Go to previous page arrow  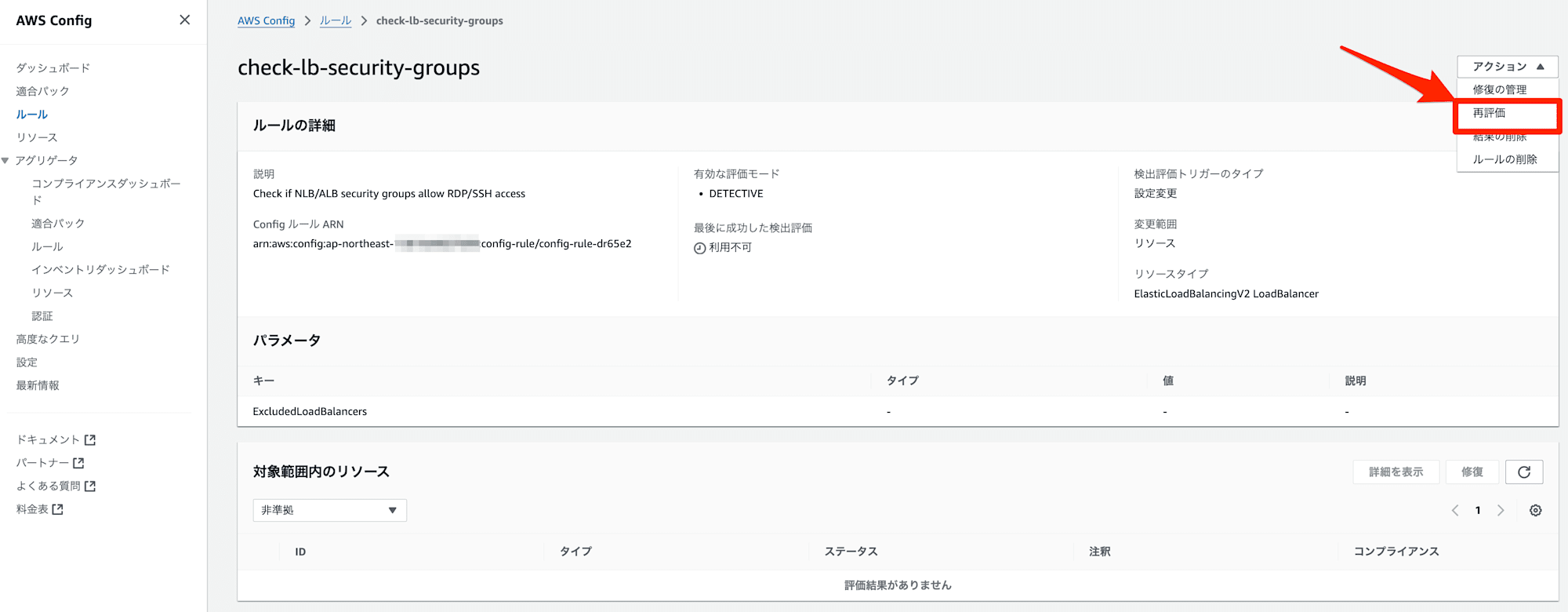coord(1455,510)
